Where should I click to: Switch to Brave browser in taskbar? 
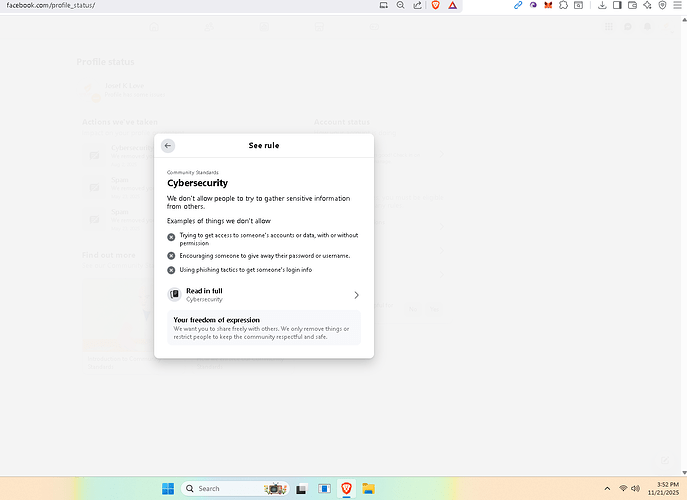click(x=347, y=488)
